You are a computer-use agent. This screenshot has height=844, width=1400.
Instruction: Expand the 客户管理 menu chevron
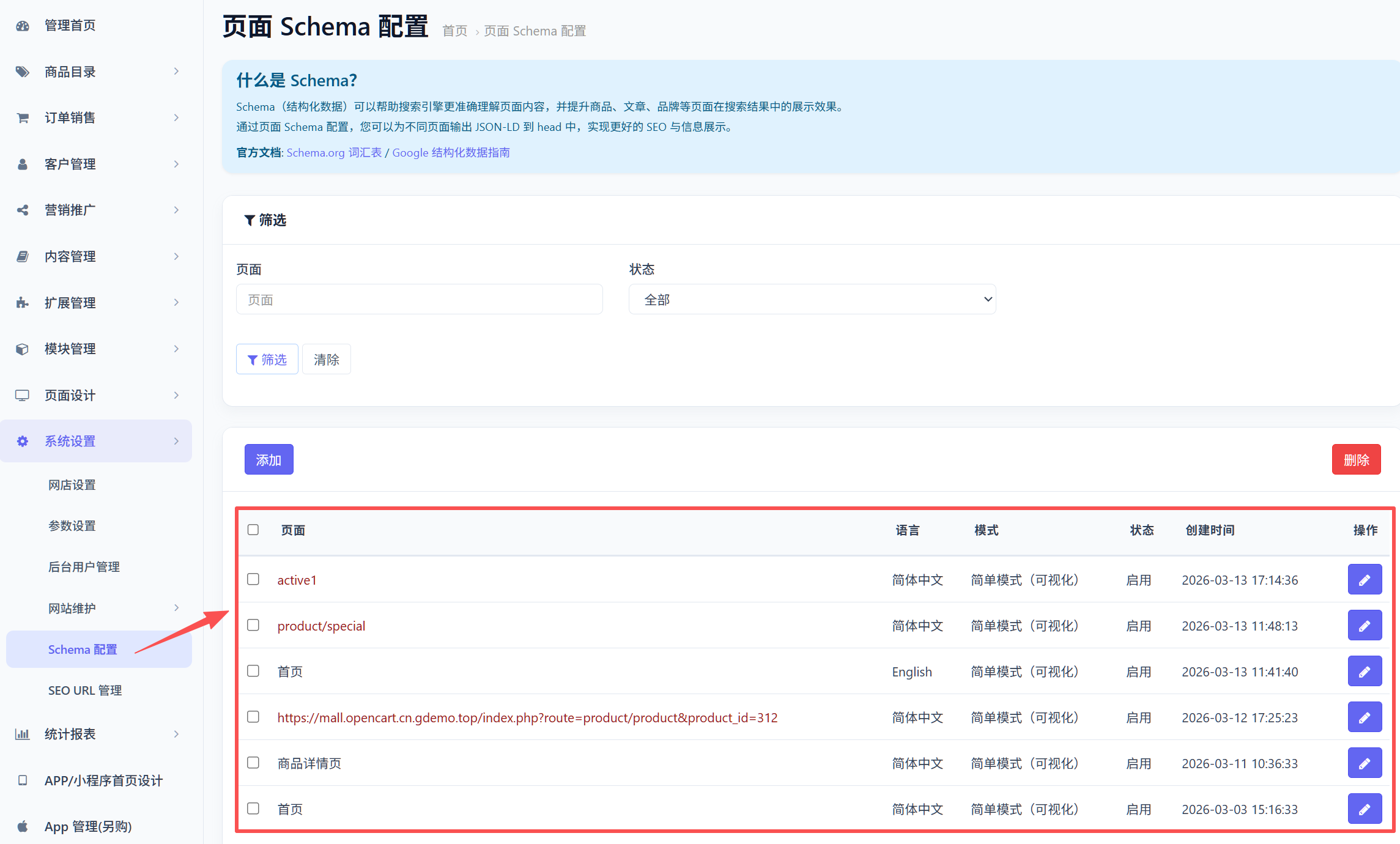pyautogui.click(x=176, y=164)
